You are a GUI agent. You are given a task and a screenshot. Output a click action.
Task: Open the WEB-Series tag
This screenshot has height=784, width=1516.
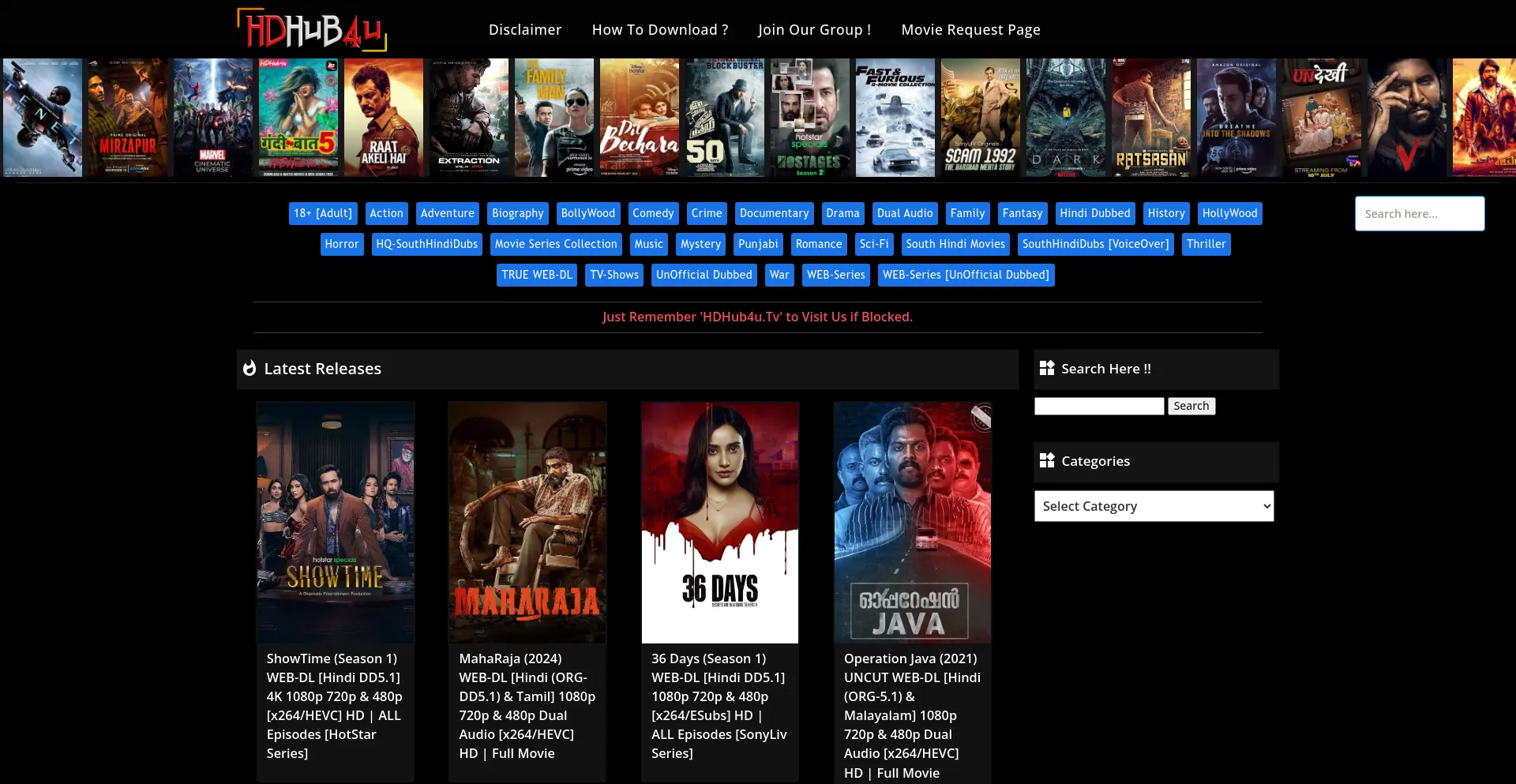click(836, 275)
